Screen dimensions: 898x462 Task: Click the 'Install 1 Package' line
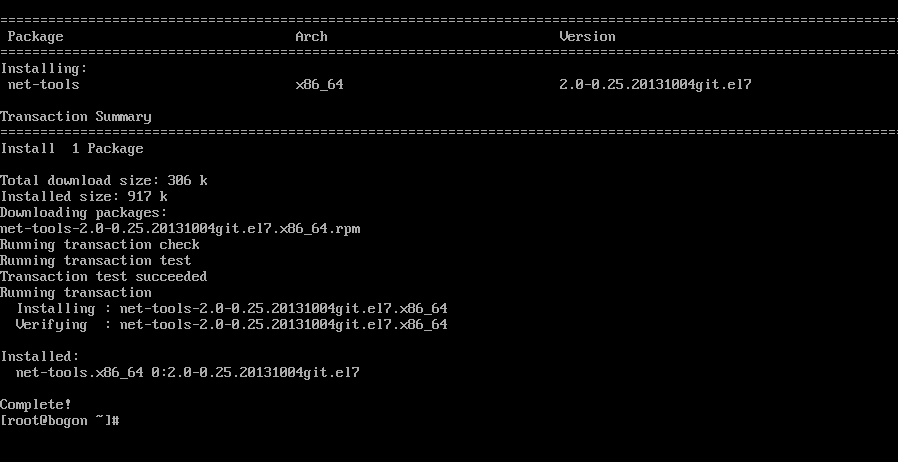click(x=72, y=149)
